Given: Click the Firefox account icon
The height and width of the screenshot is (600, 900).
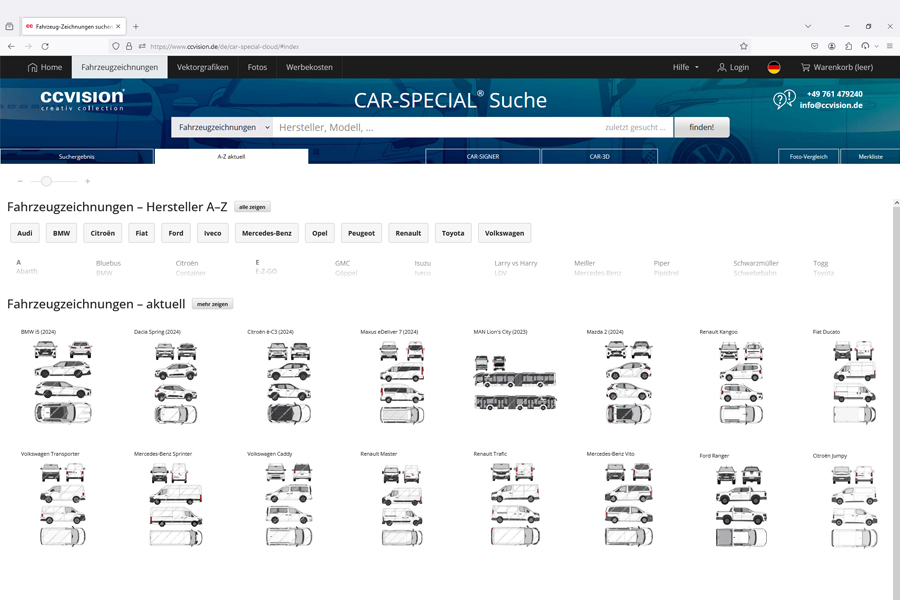Looking at the screenshot, I should point(832,46).
